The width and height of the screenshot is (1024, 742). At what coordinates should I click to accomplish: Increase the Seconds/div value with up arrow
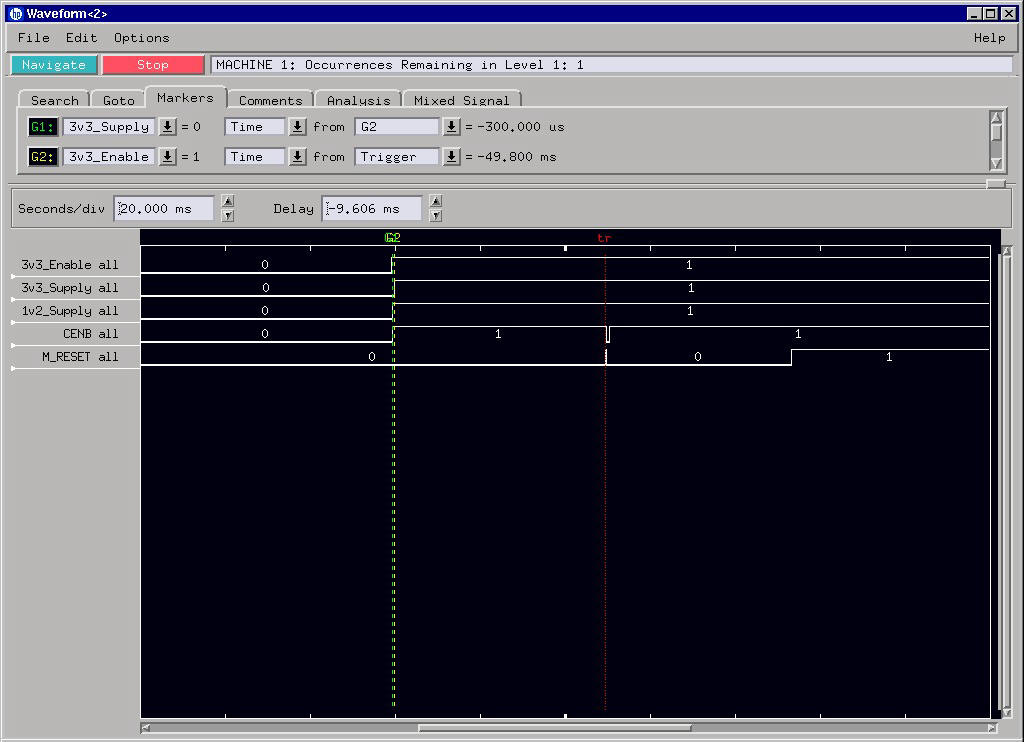[x=228, y=201]
